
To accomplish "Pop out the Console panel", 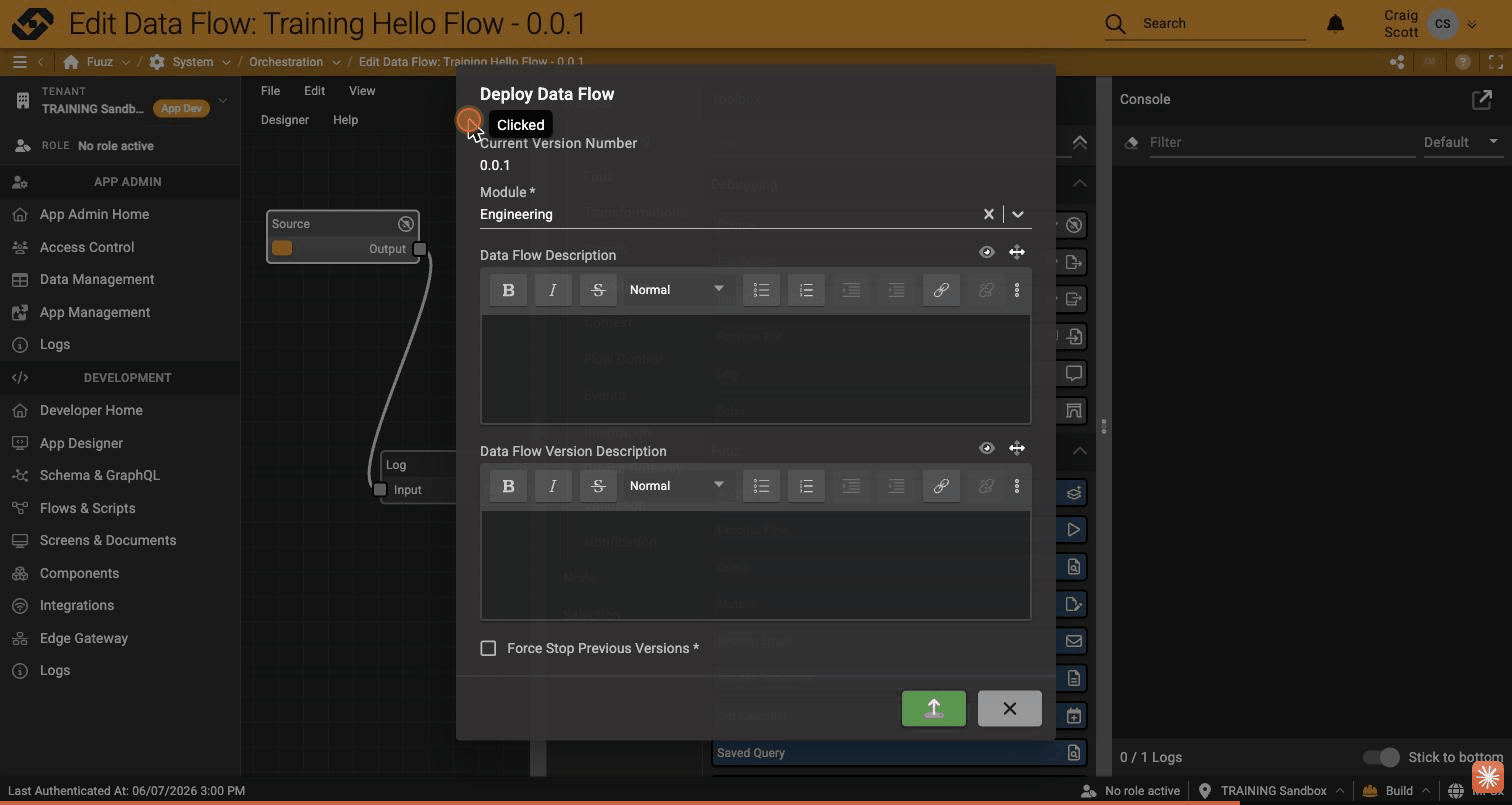I will (1482, 99).
